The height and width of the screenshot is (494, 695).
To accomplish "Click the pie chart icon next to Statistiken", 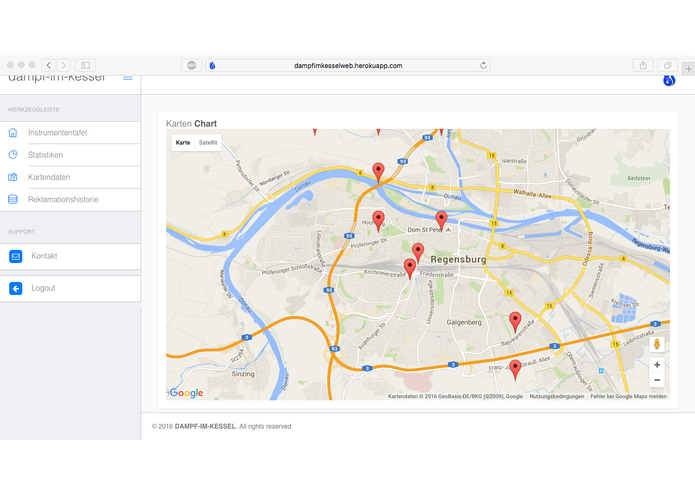I will click(13, 155).
